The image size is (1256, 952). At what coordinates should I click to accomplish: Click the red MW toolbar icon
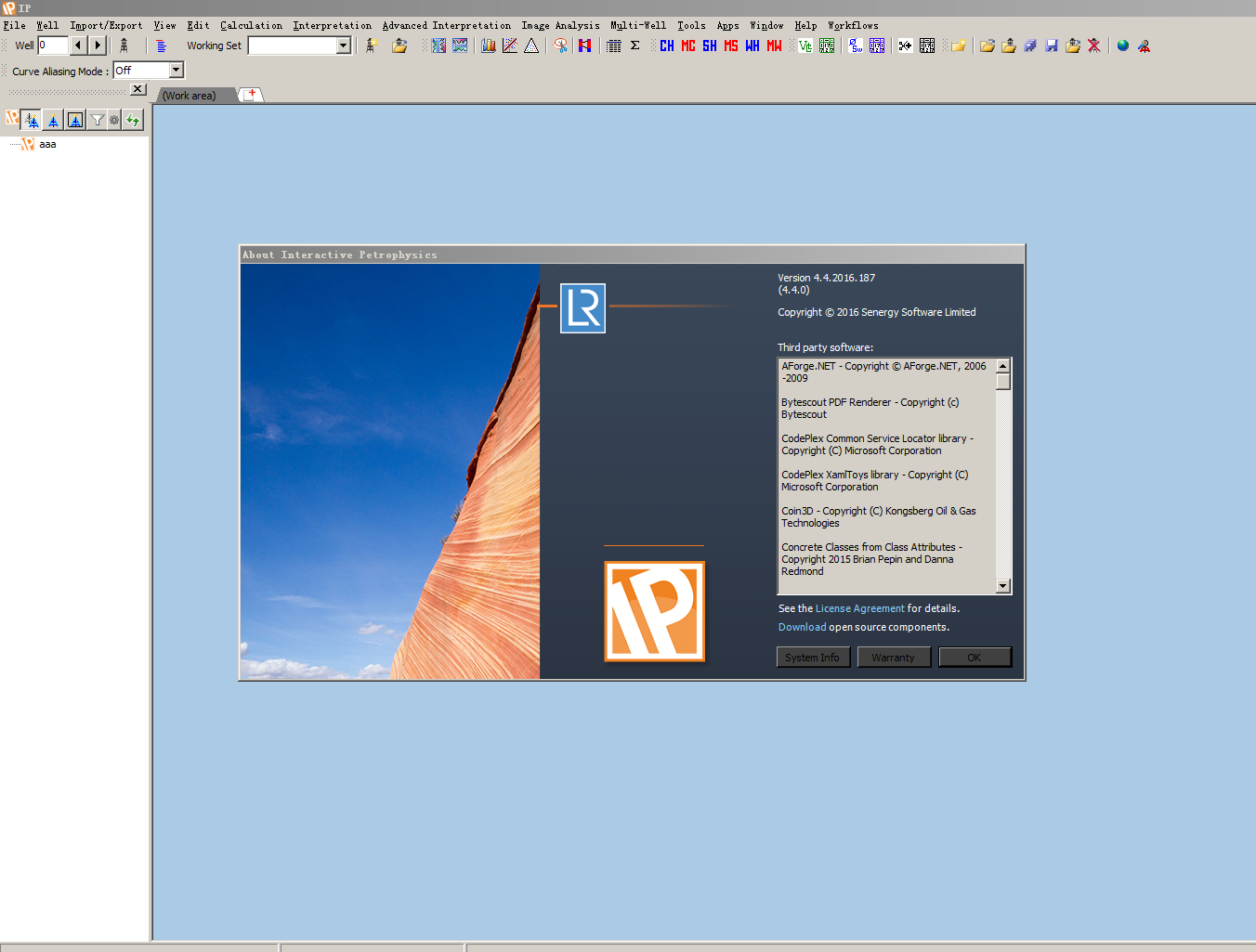(774, 46)
